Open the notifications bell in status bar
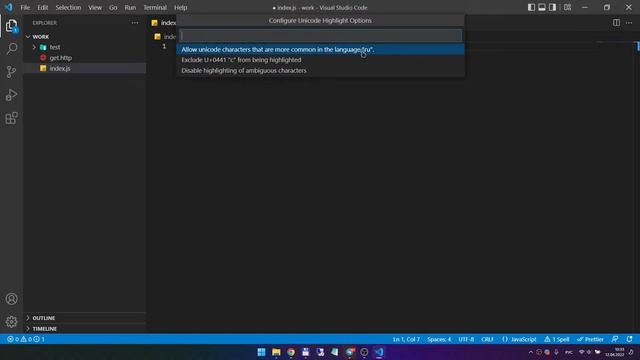The image size is (640, 360). (629, 339)
